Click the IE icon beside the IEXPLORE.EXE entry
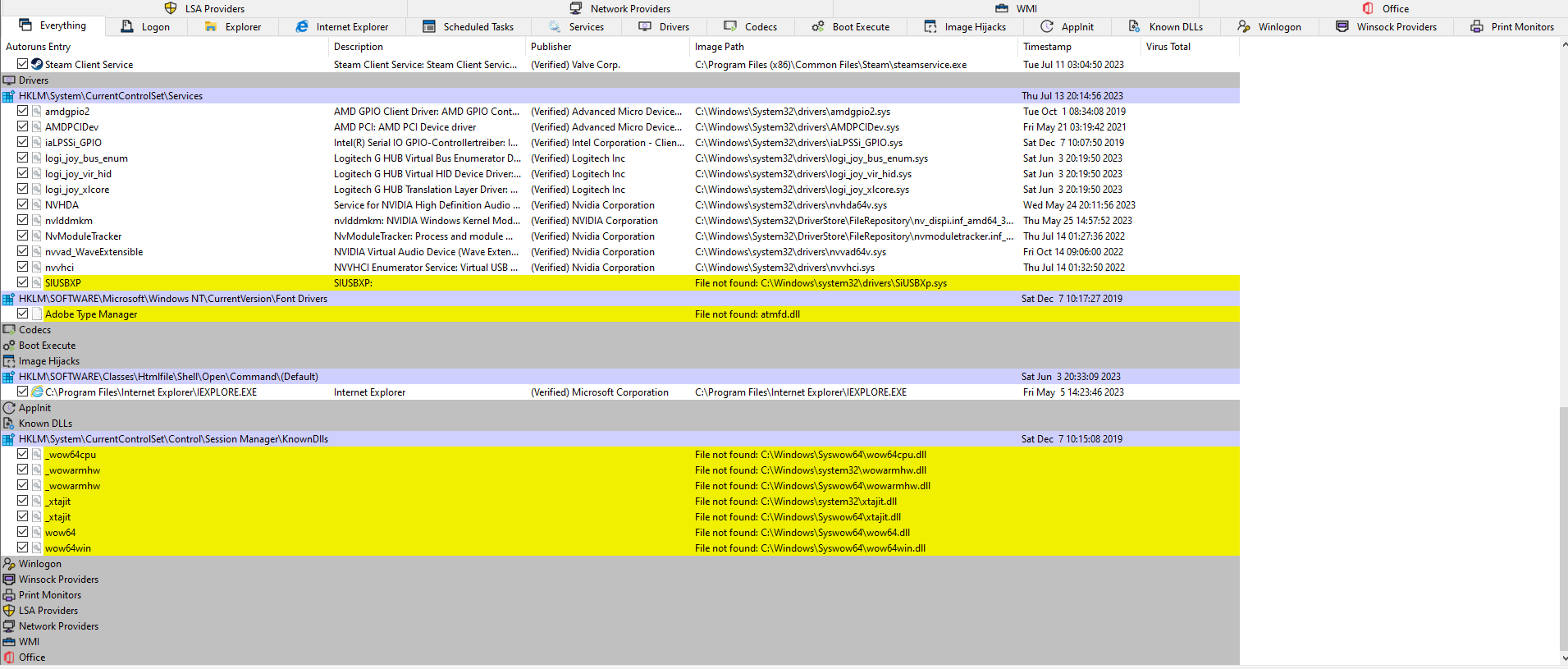 tap(37, 392)
